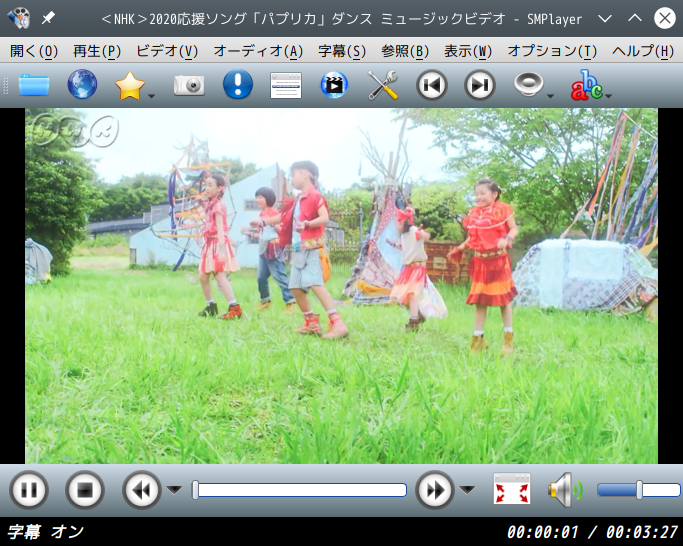Open the 字幕(S) menu
Screen dimensions: 683x546
pos(342,51)
